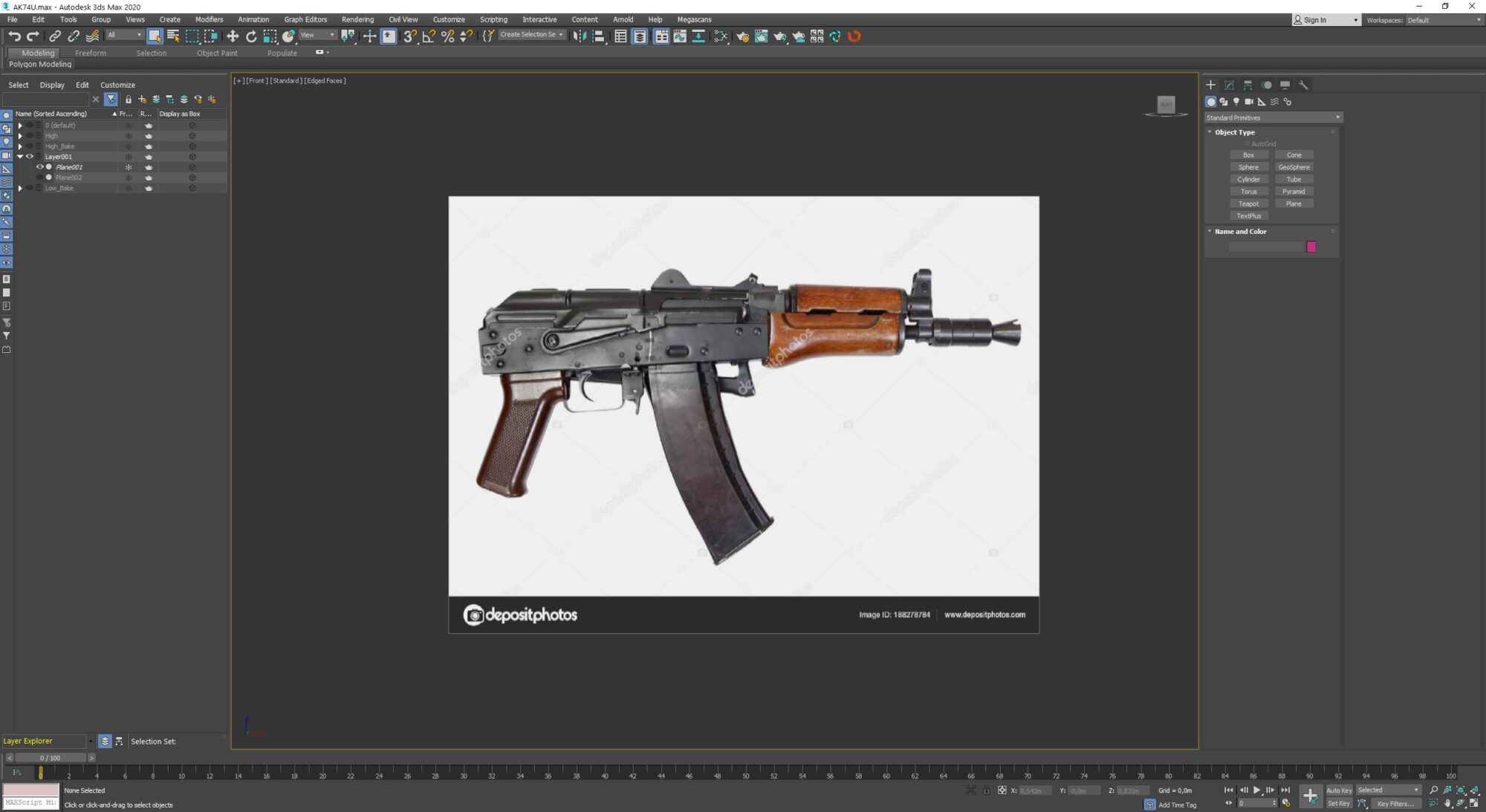Open the Modify panel tab icon

click(1229, 85)
